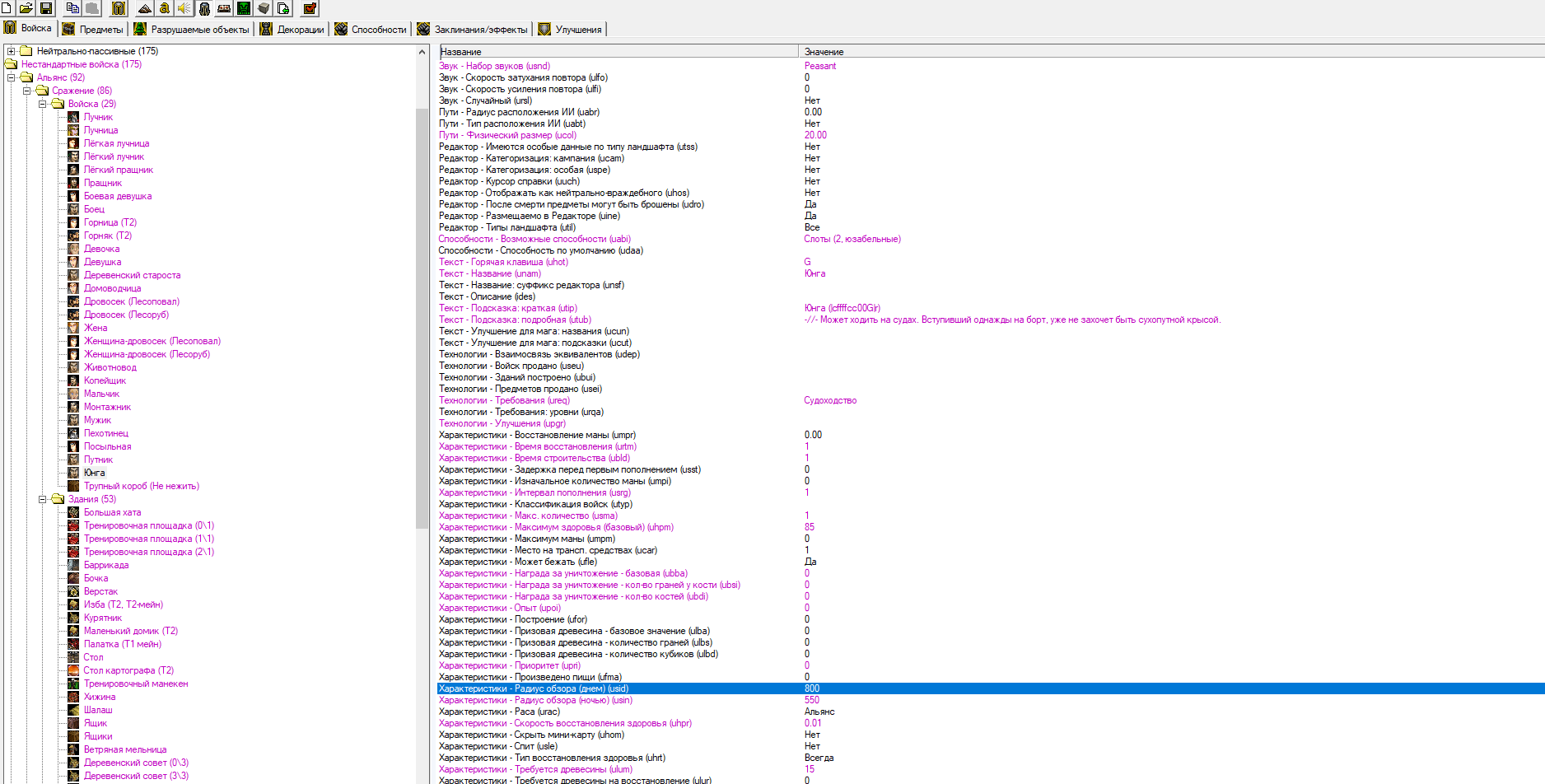Viewport: 1545px width, 784px height.
Task: Select Боевая девушка in the unit tree
Action: tap(118, 196)
